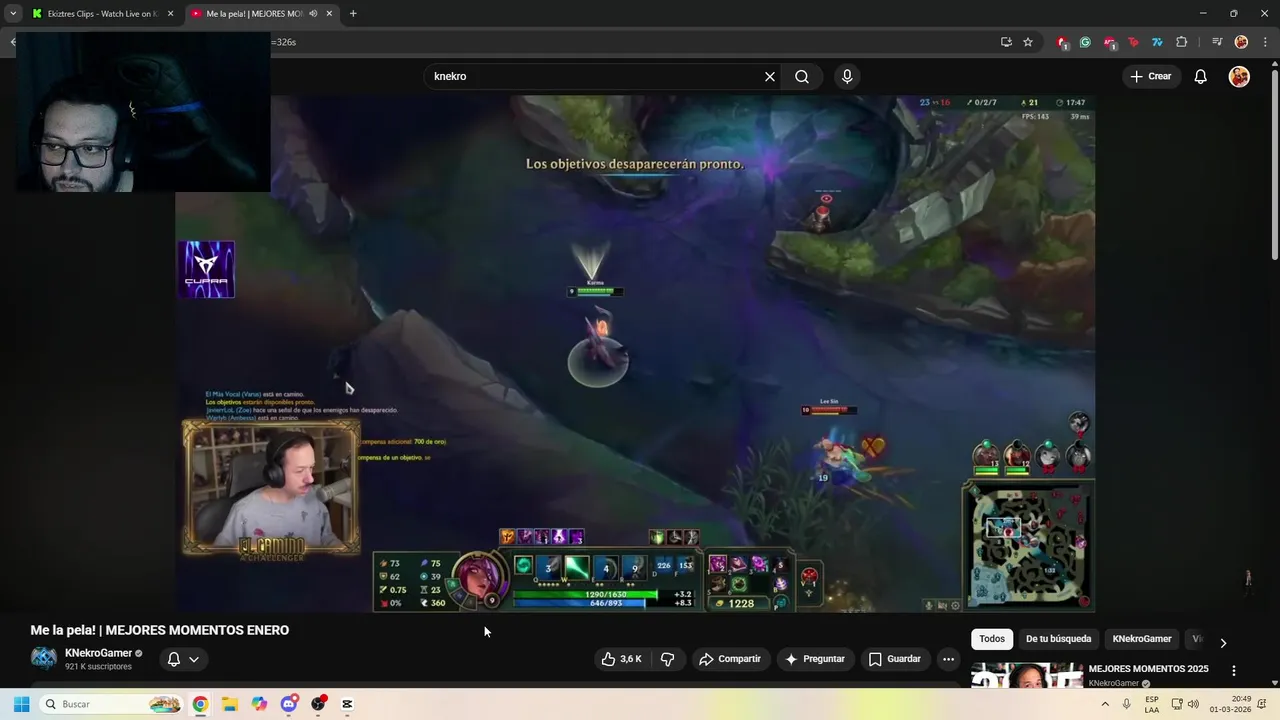Open the tab search dropdown arrow
Viewport: 1280px width, 720px height.
point(13,14)
